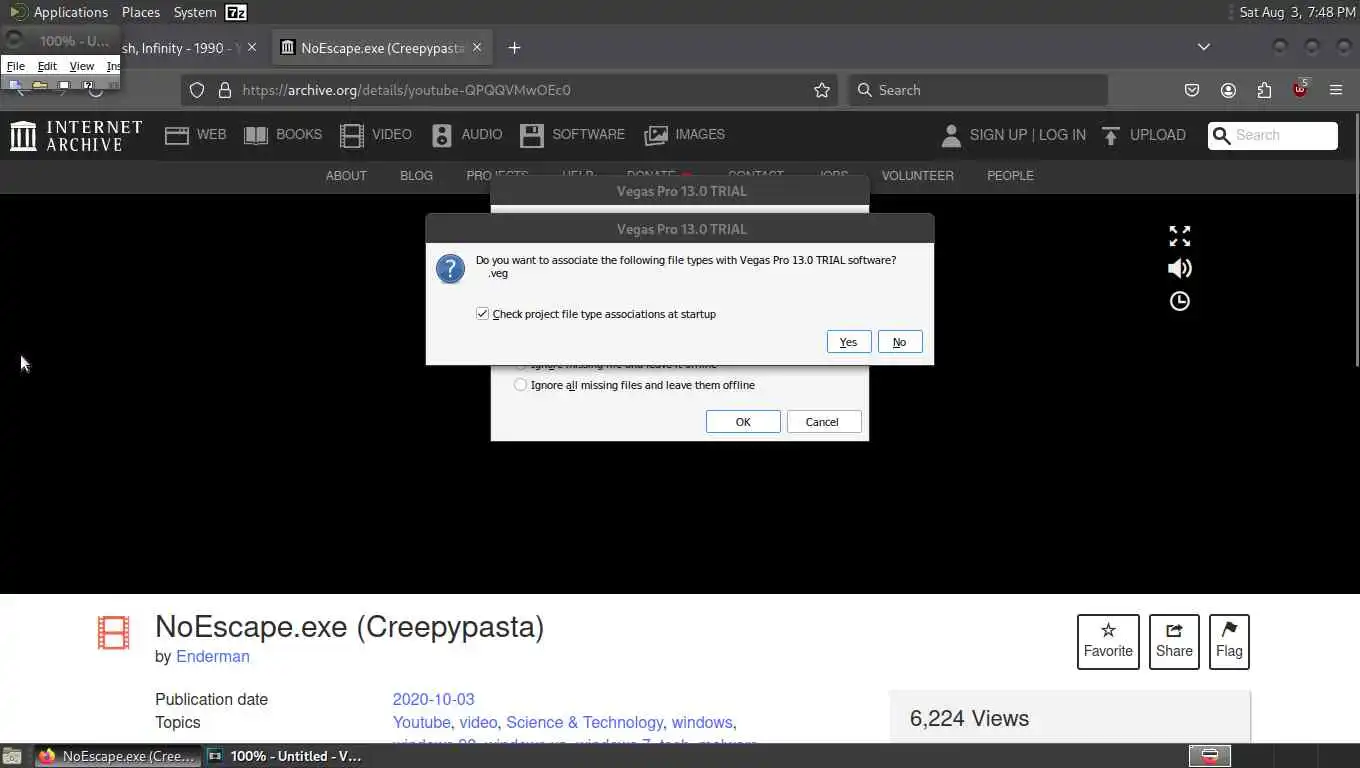Viewport: 1360px width, 768px height.
Task: Launch the 7z icon in the top panel
Action: (x=236, y=12)
